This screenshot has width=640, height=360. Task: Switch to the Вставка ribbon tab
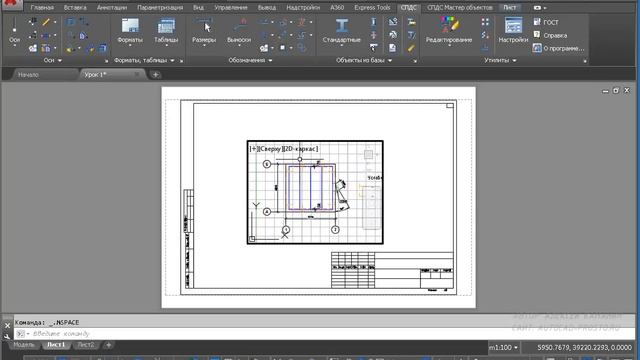click(75, 7)
